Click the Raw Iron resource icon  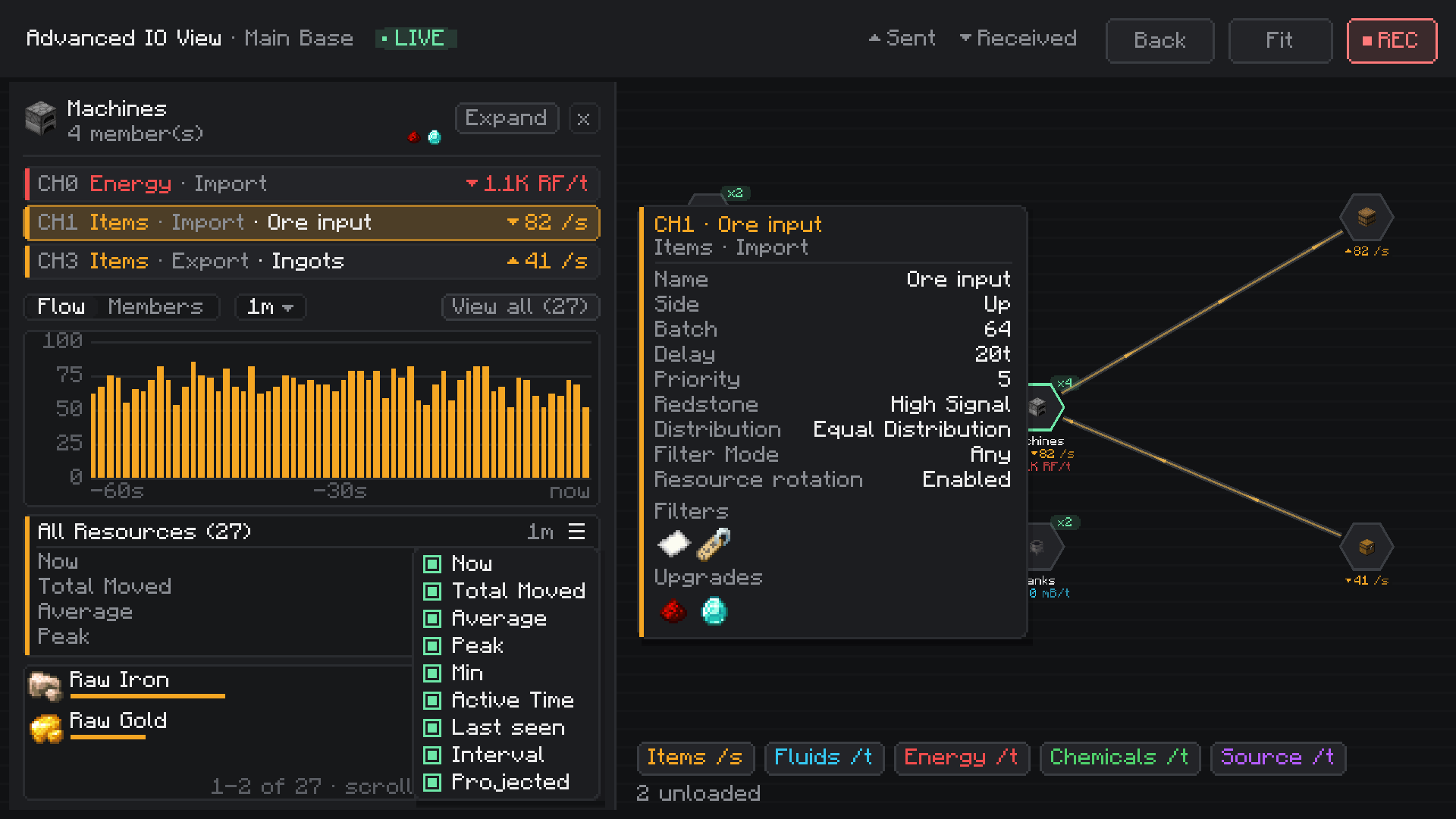(45, 686)
